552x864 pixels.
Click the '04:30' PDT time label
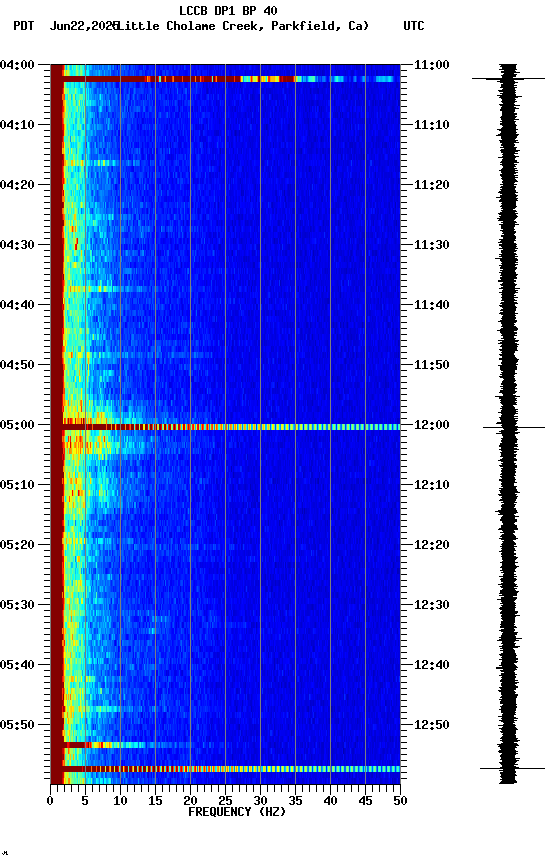17,245
